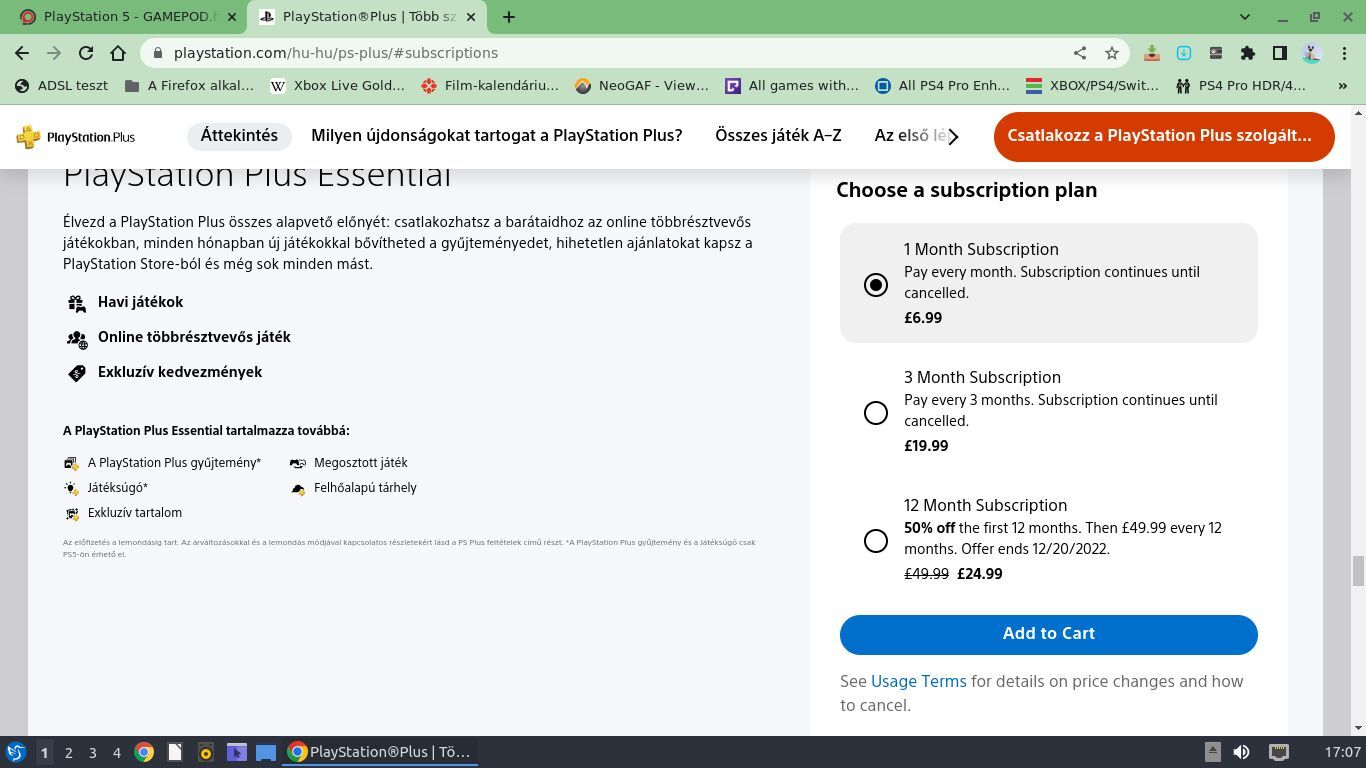
Task: Open the Chrome profile avatar
Action: pos(1312,53)
